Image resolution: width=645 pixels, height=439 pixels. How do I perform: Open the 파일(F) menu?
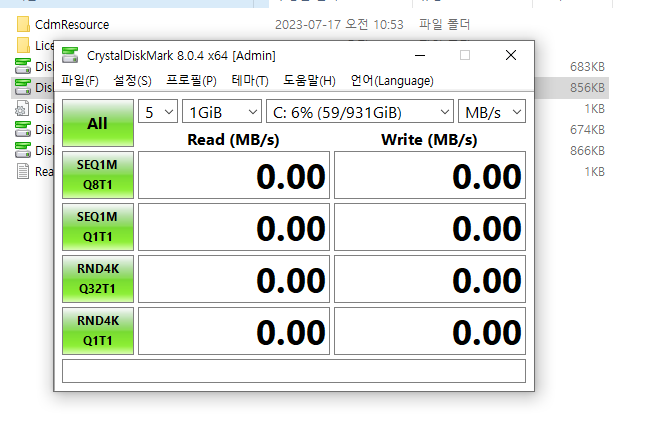80,80
